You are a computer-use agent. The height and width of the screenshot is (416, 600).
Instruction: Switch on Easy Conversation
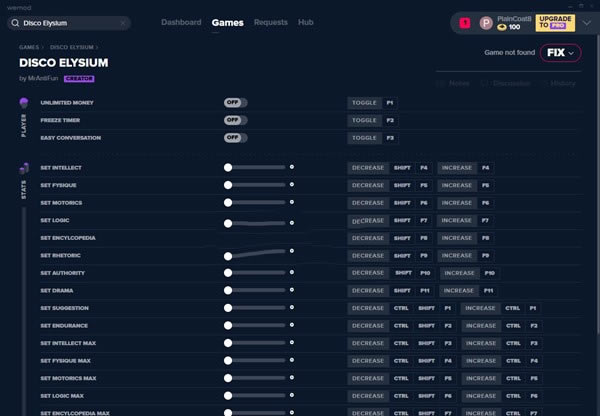click(x=236, y=137)
